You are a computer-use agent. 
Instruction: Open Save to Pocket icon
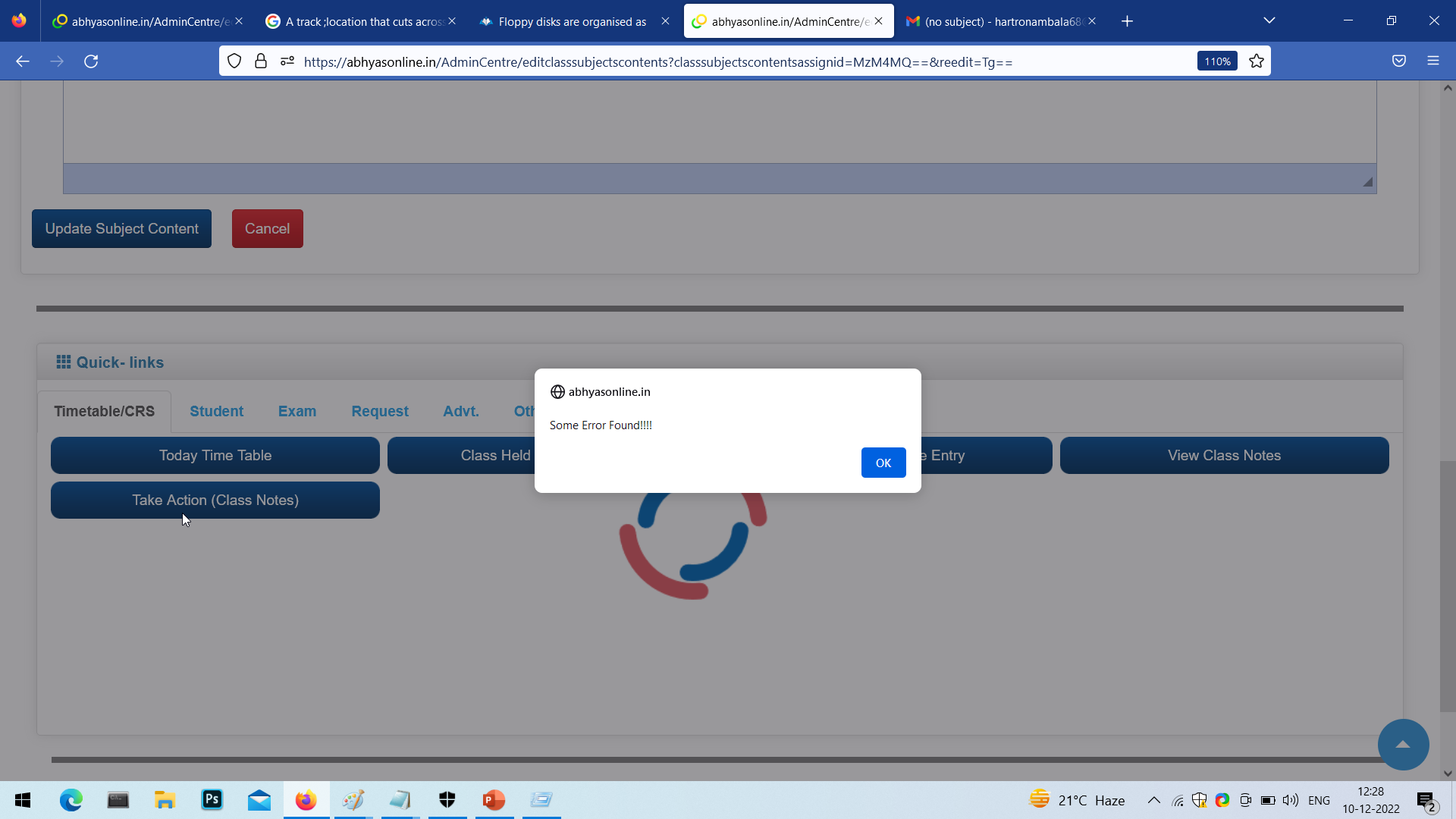pos(1399,61)
